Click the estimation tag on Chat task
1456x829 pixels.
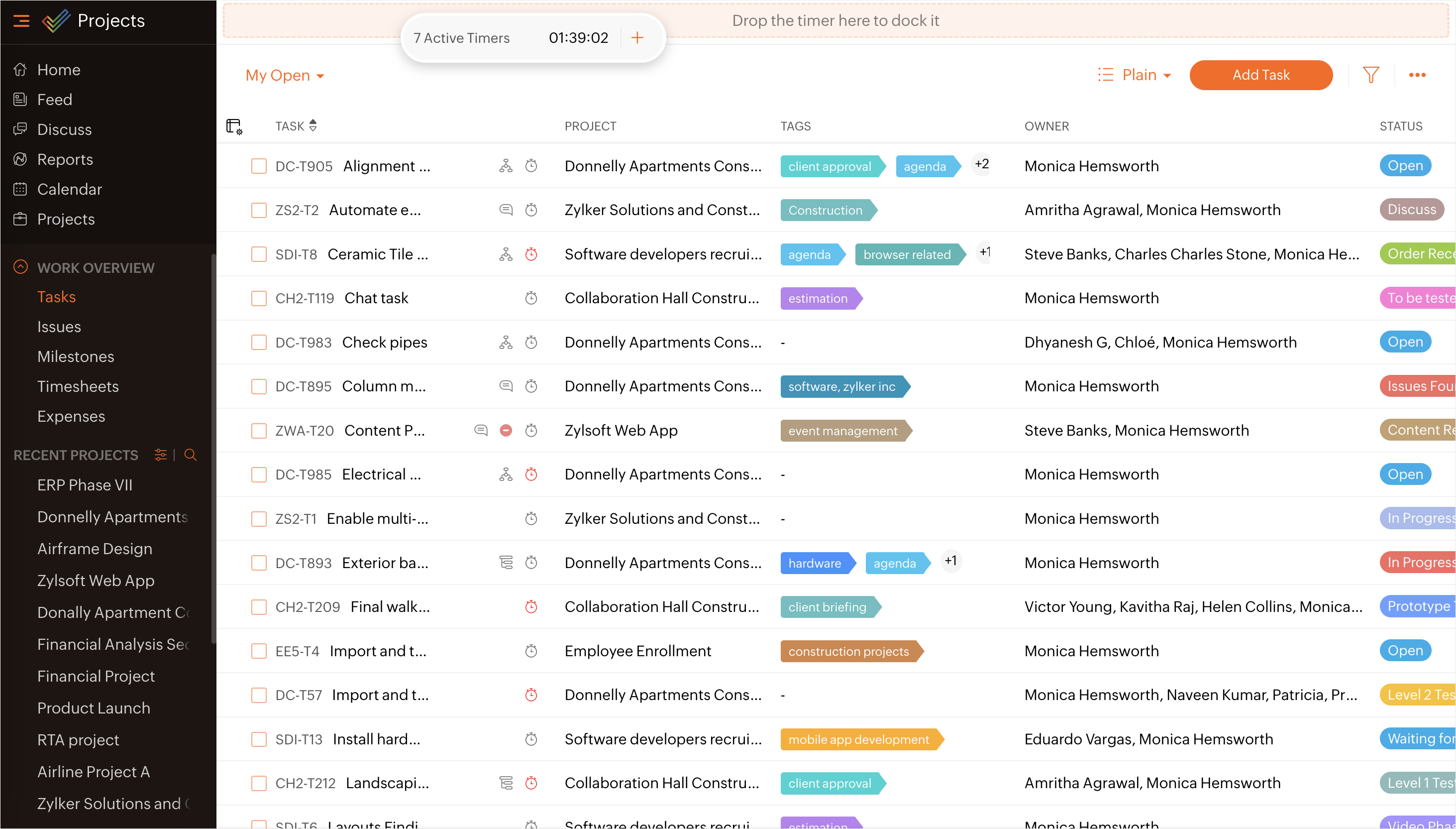818,298
